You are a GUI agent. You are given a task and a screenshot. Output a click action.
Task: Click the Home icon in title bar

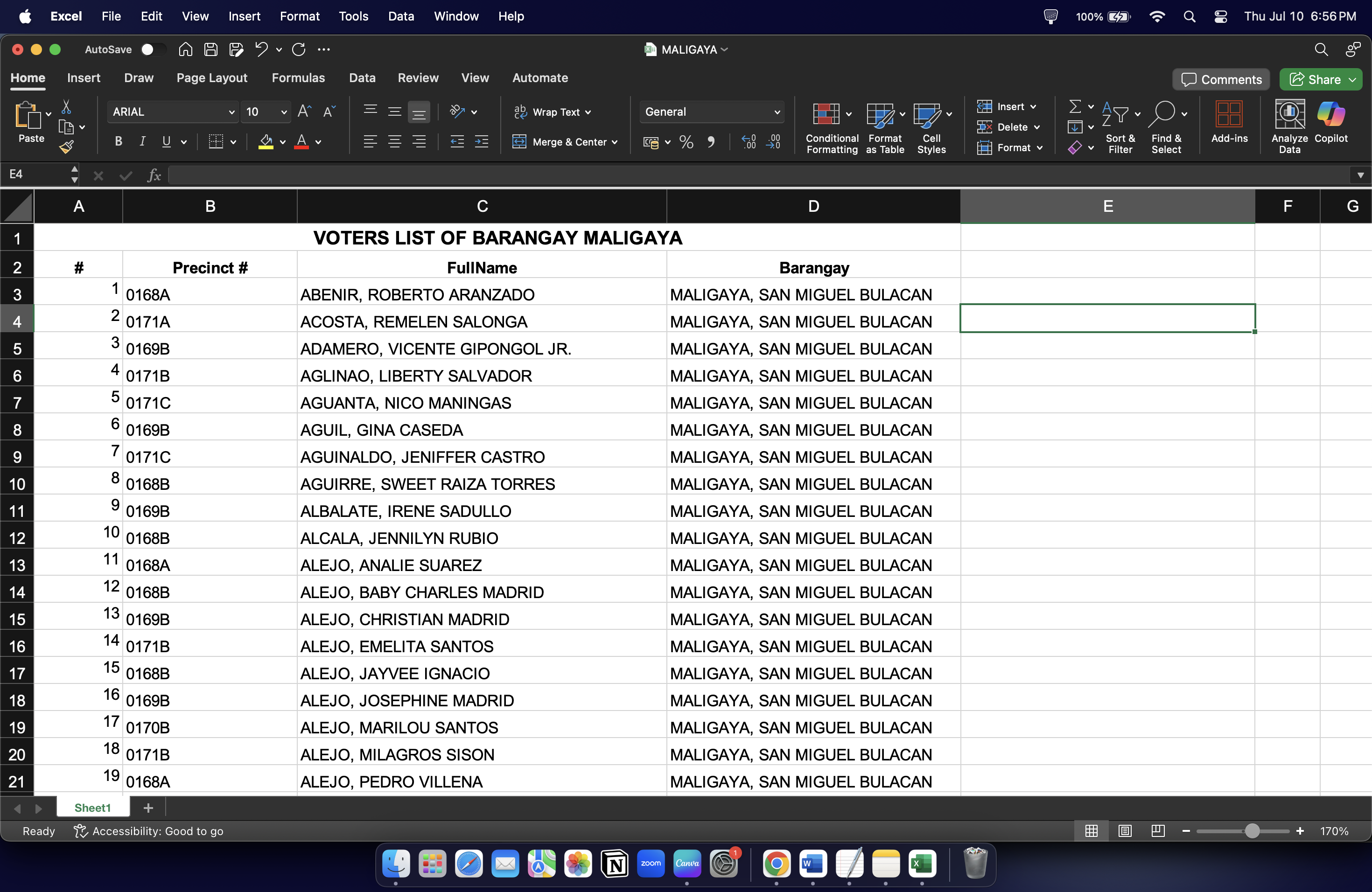pos(185,49)
